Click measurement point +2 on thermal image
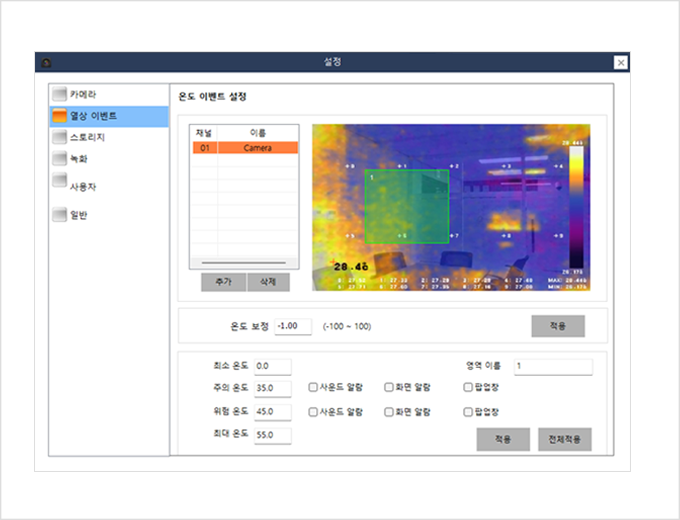The image size is (680, 520). point(454,166)
